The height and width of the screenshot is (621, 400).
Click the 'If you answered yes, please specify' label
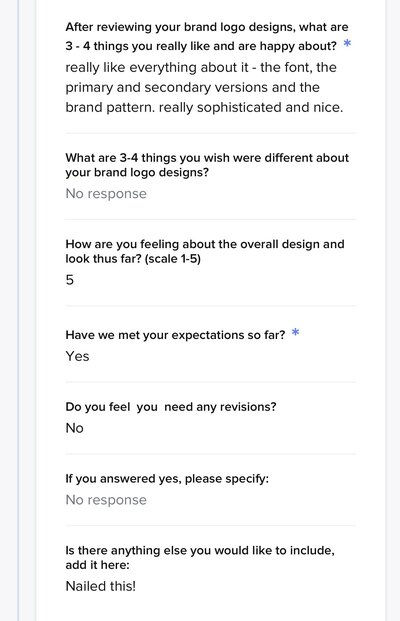point(167,478)
